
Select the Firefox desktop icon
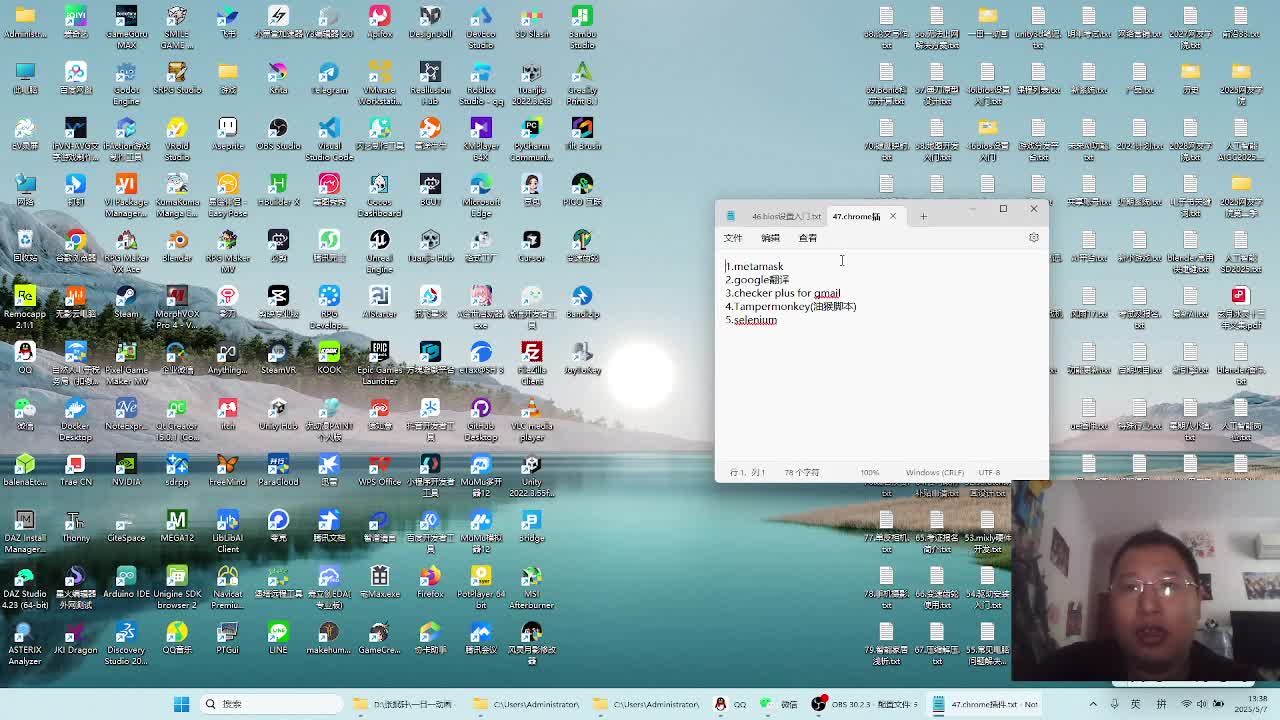point(430,583)
